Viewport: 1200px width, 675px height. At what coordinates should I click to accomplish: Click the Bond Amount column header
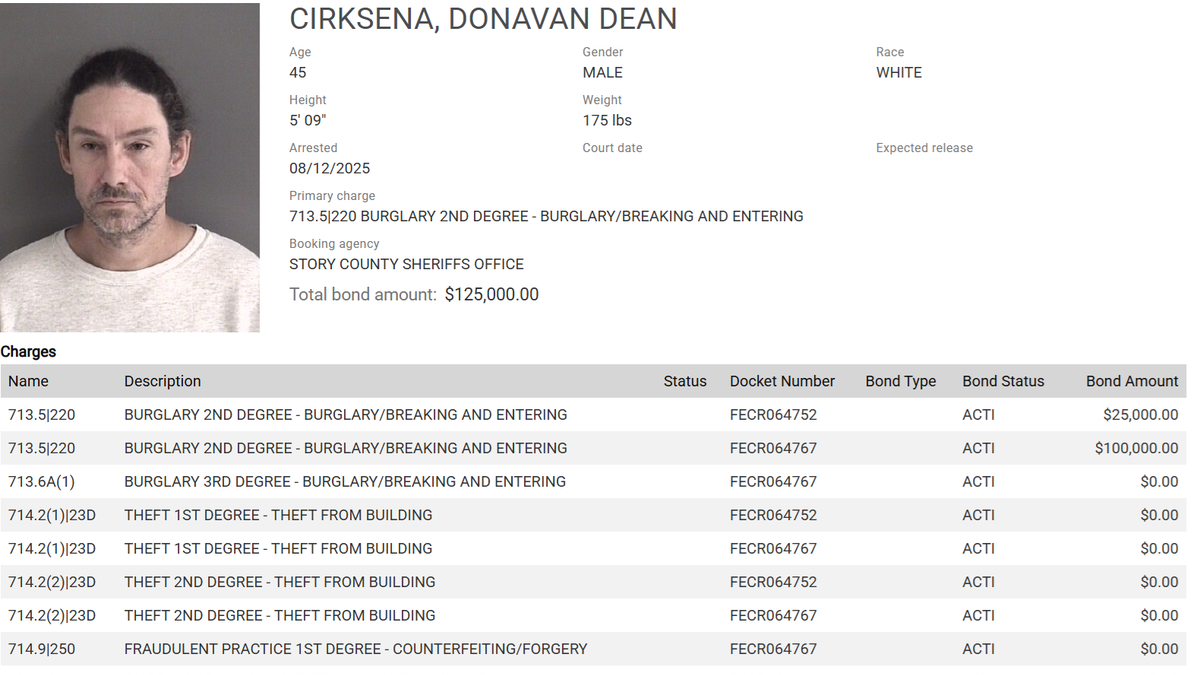[1132, 381]
